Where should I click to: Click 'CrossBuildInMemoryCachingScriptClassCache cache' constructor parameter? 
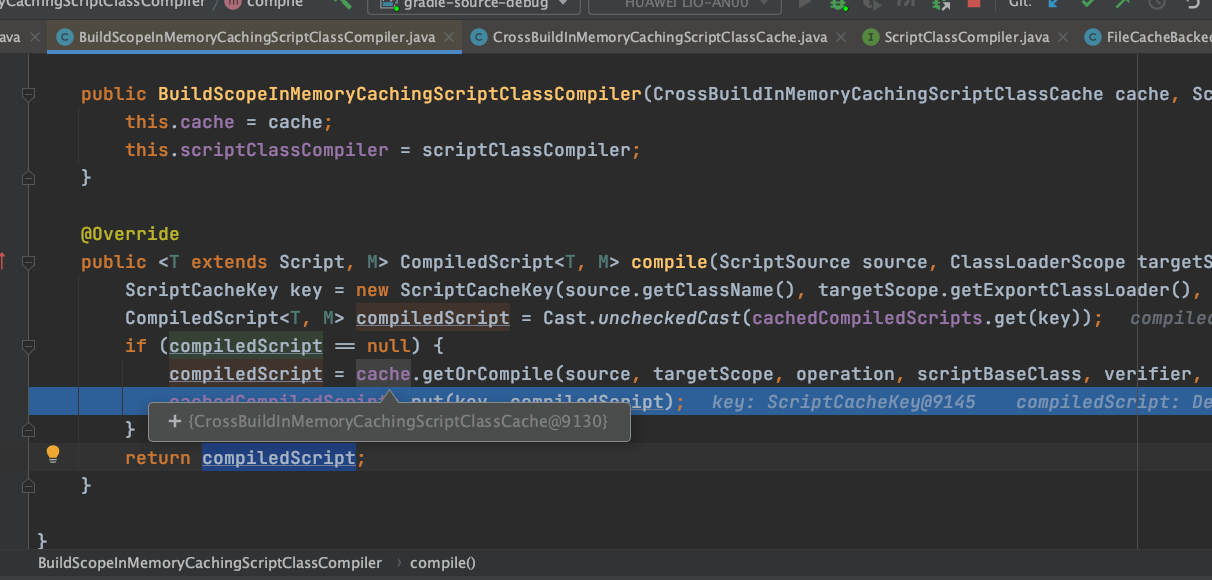(910, 94)
